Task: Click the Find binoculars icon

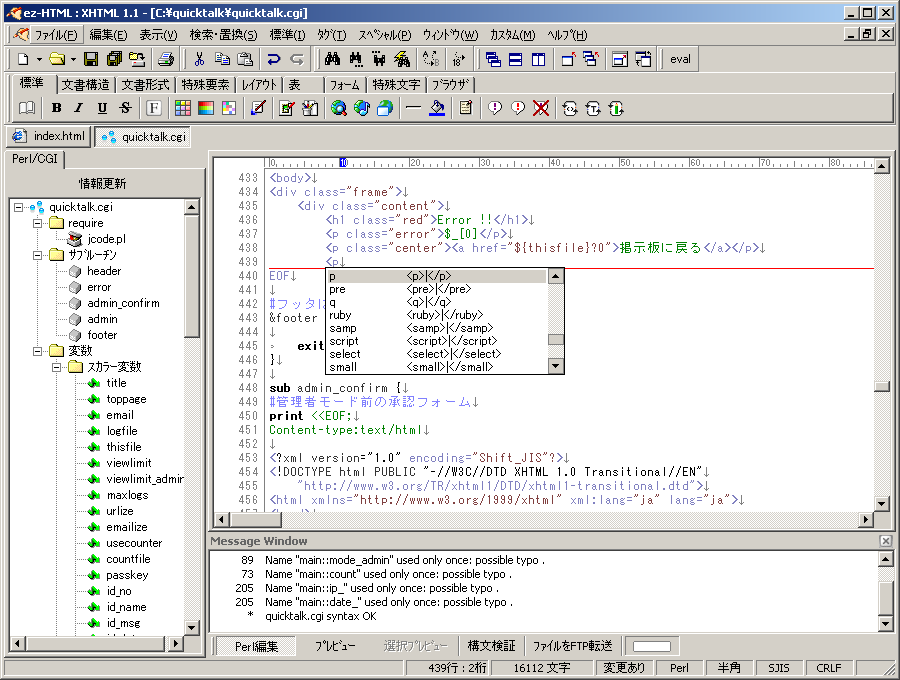Action: tap(332, 59)
